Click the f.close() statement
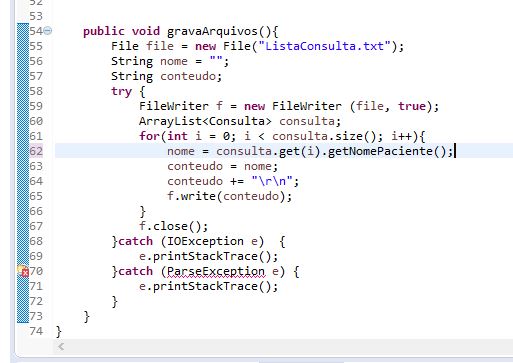The height and width of the screenshot is (363, 513). point(173,226)
